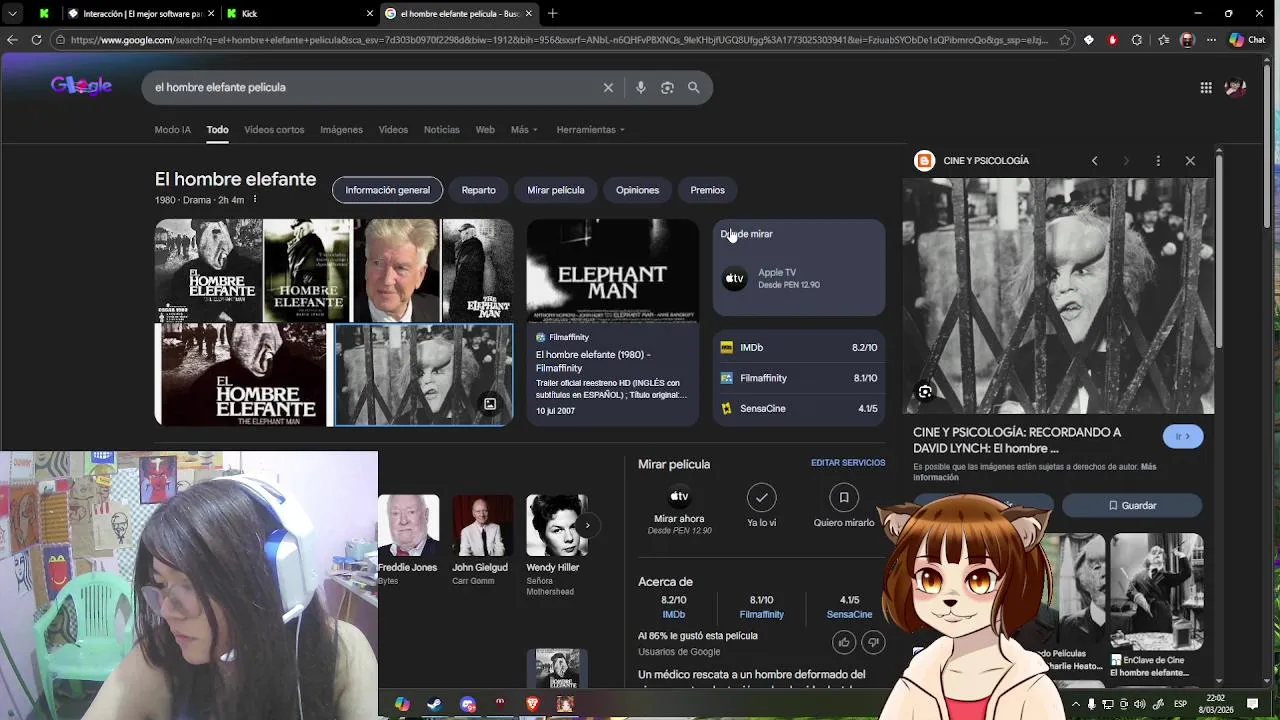
Task: Select the Reparto chip
Action: (x=478, y=190)
